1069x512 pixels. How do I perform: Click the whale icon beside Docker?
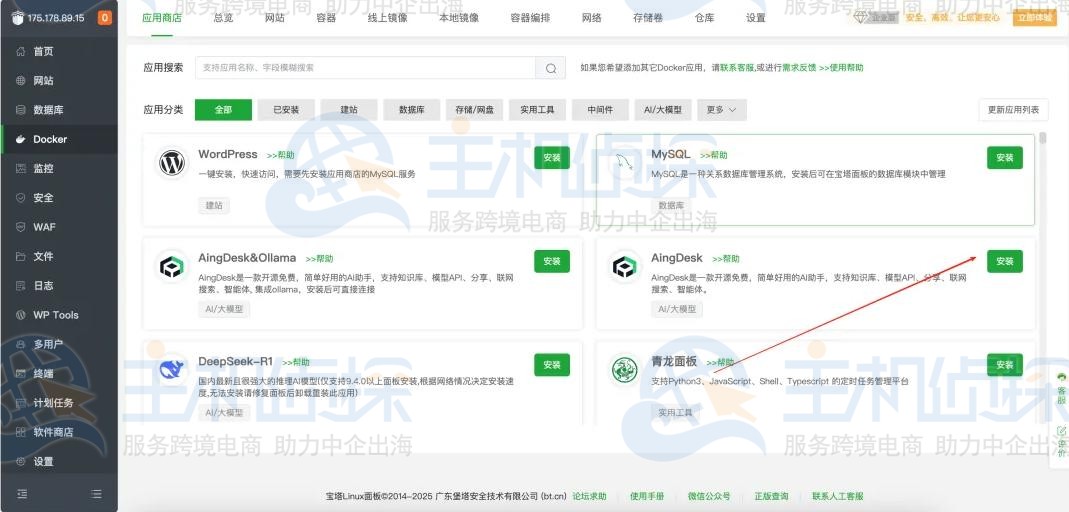20,139
